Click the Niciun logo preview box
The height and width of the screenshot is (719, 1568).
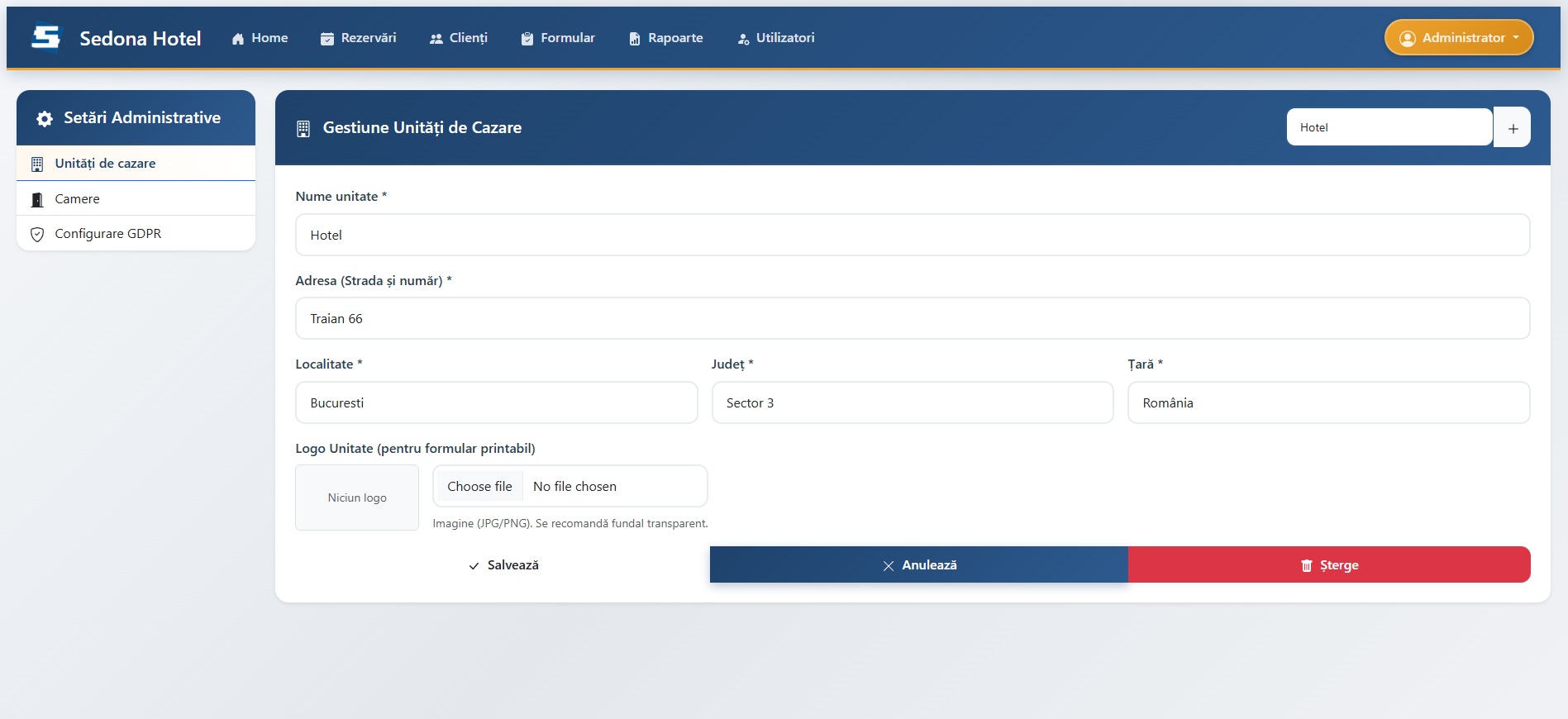click(x=357, y=498)
